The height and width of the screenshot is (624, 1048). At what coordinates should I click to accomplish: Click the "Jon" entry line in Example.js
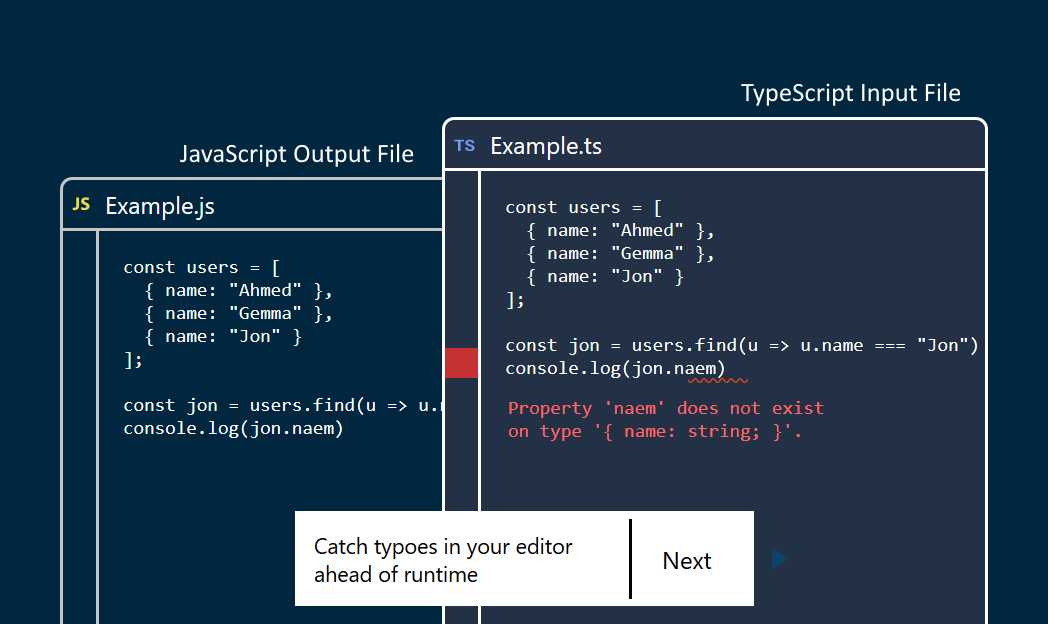point(223,337)
